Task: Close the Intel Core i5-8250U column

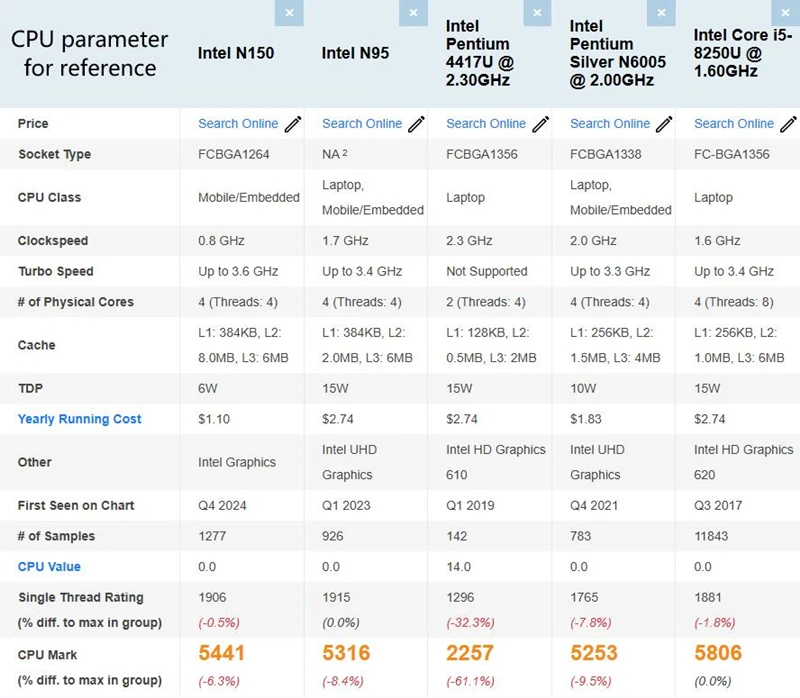Action: point(785,12)
